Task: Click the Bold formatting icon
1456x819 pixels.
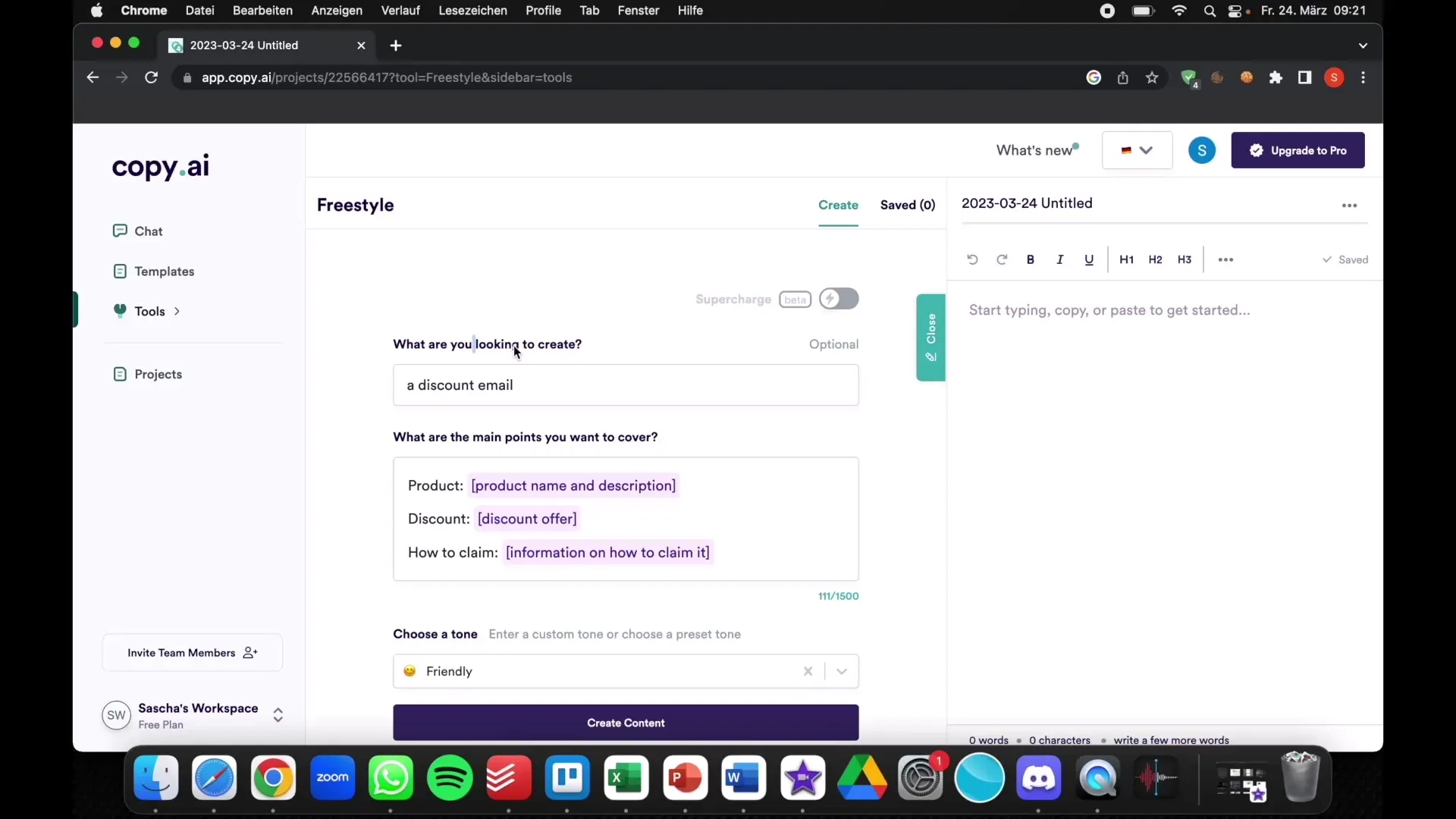Action: click(1030, 259)
